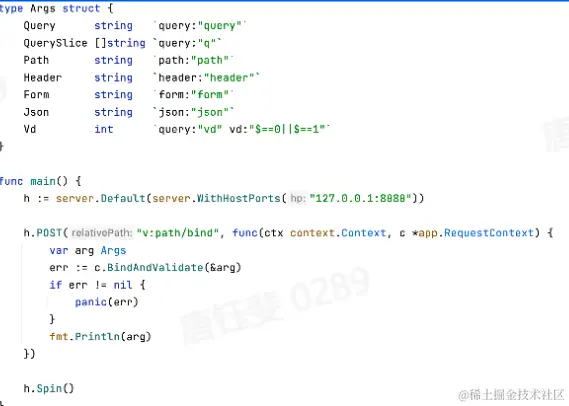Click the fmt.Println(arg) call
The width and height of the screenshot is (569, 406).
click(100, 336)
